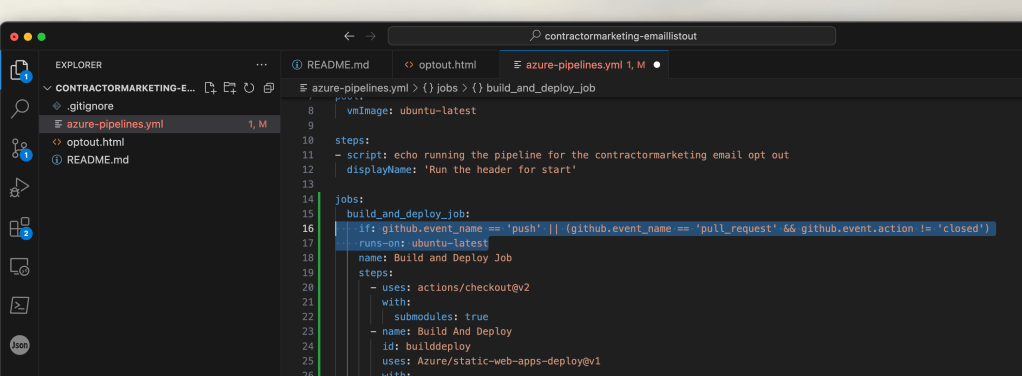Click the '1, M' badge on azure-pipelines.yml row
Image resolution: width=1022 pixels, height=376 pixels.
point(257,124)
